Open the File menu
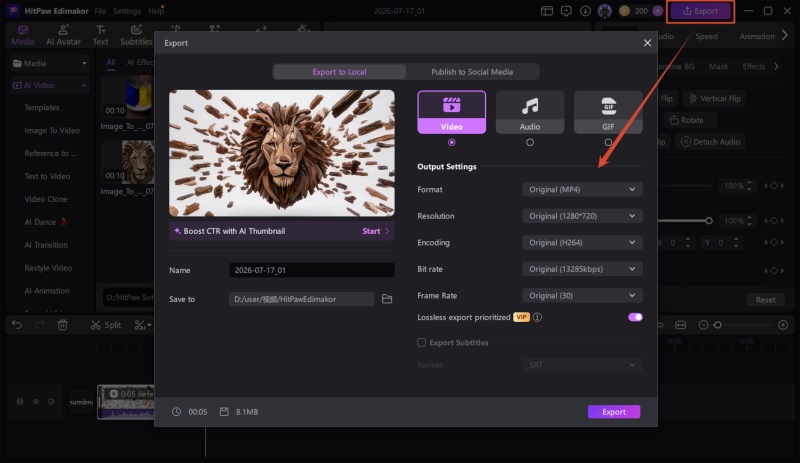 [100, 11]
